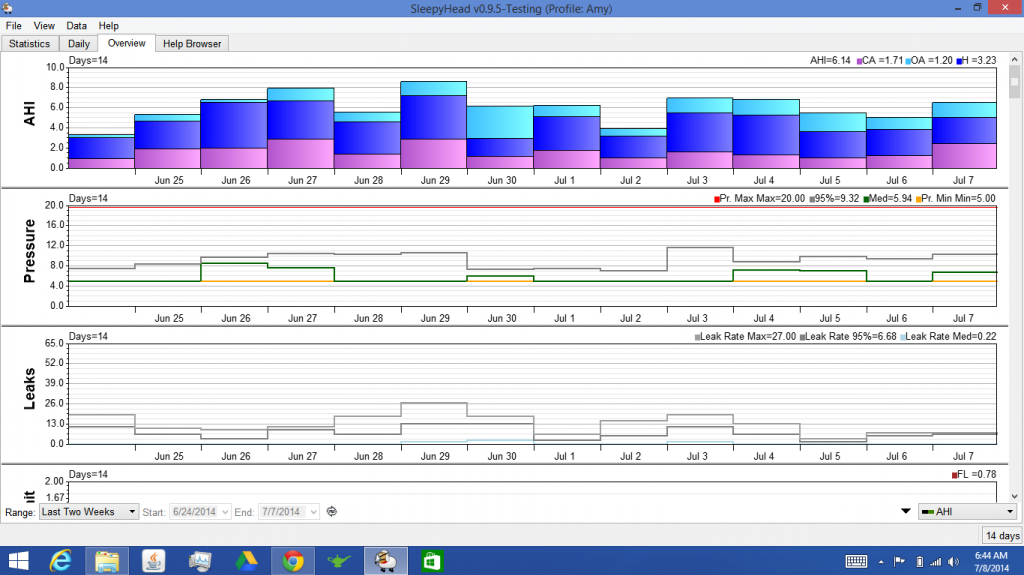Open the Java taskbar icon
This screenshot has height=575, width=1024.
point(154,561)
